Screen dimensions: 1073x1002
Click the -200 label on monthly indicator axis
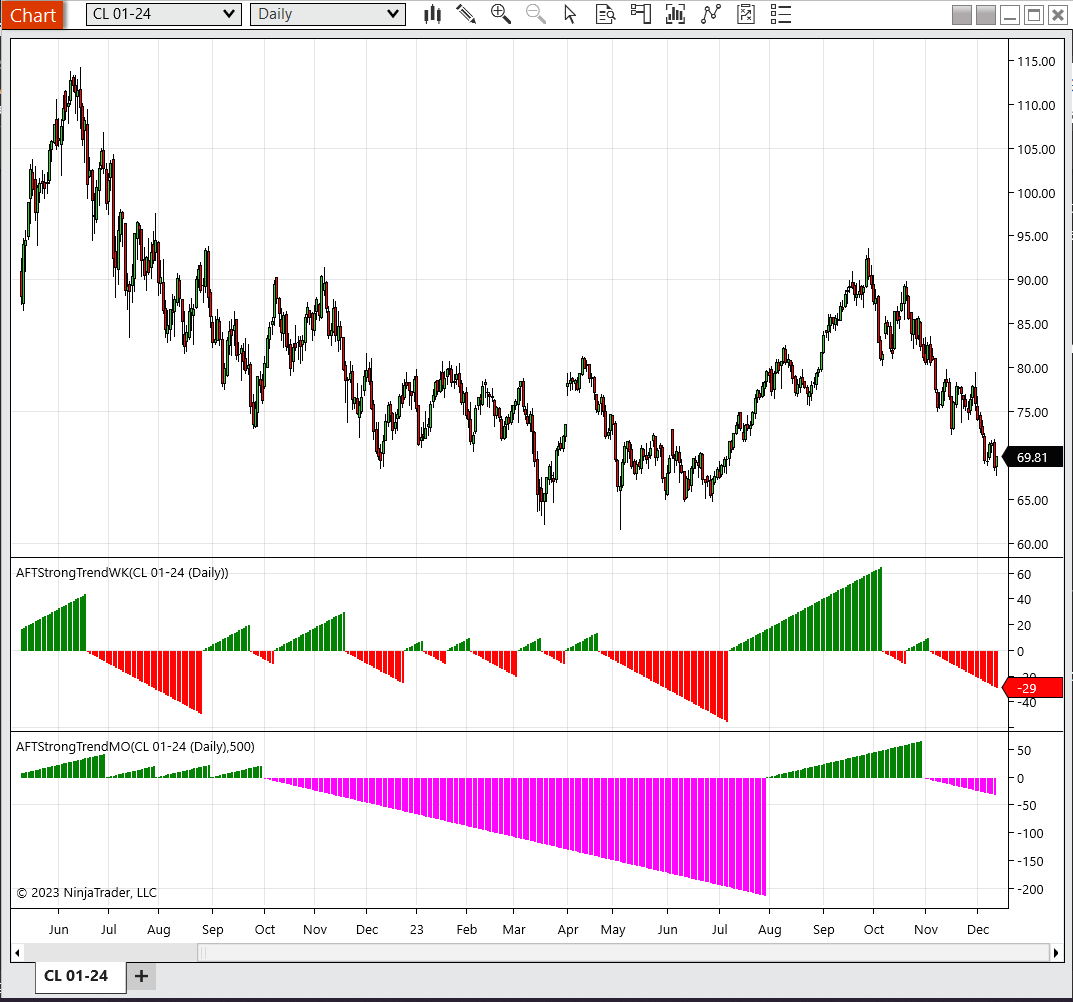[x=1030, y=890]
